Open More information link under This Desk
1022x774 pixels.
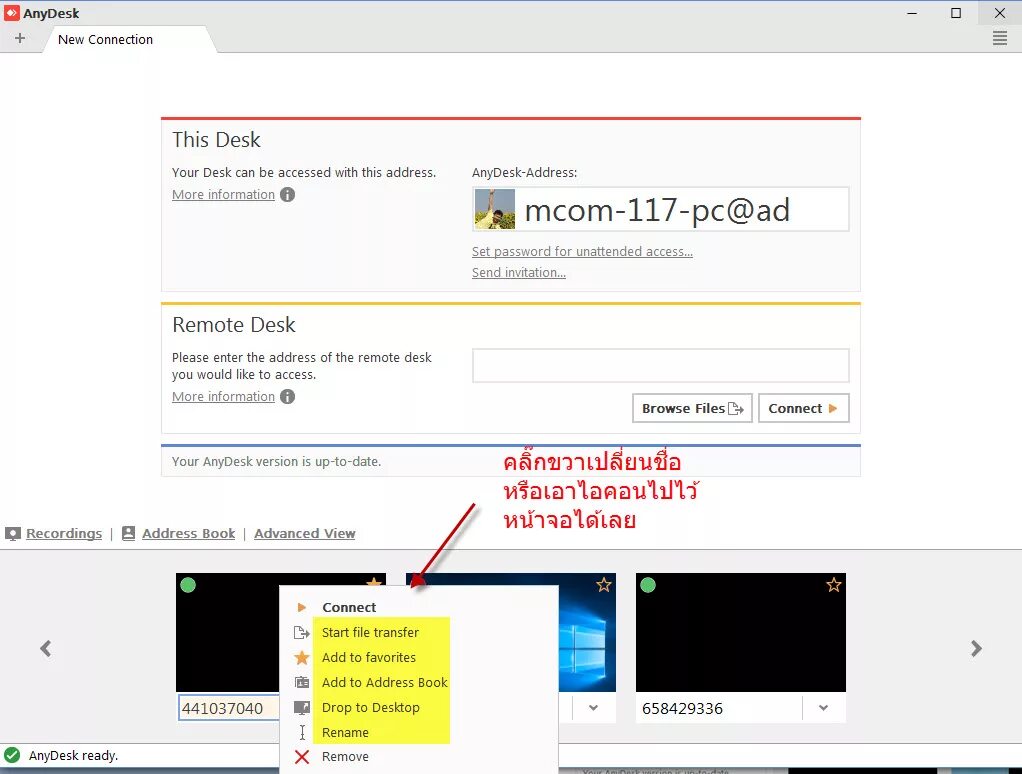tap(224, 195)
